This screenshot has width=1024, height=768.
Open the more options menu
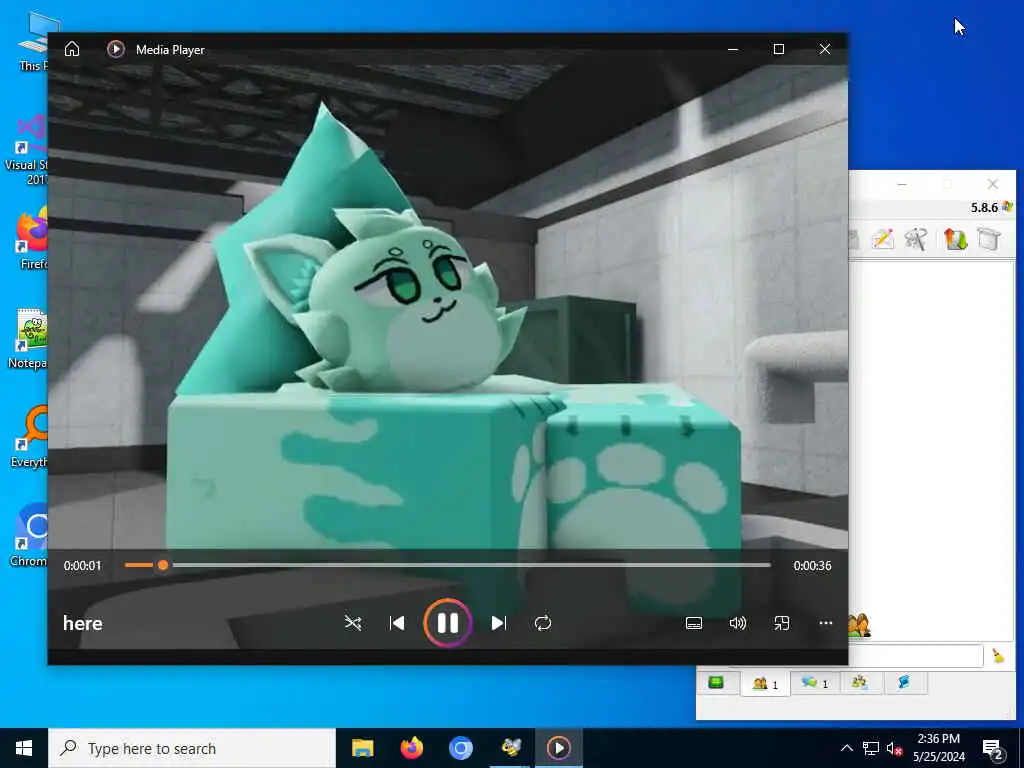pos(825,623)
